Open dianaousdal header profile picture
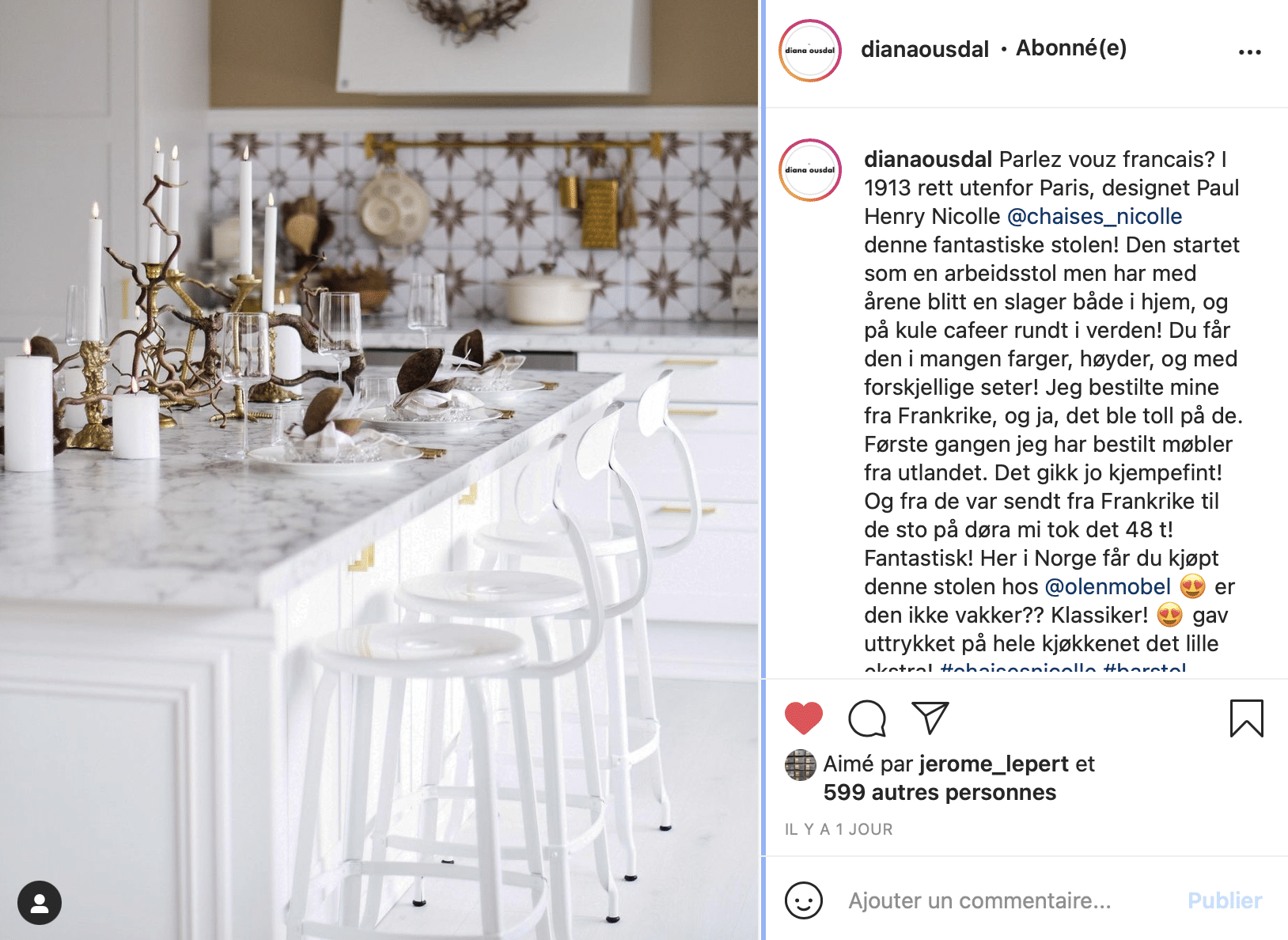 (x=810, y=51)
